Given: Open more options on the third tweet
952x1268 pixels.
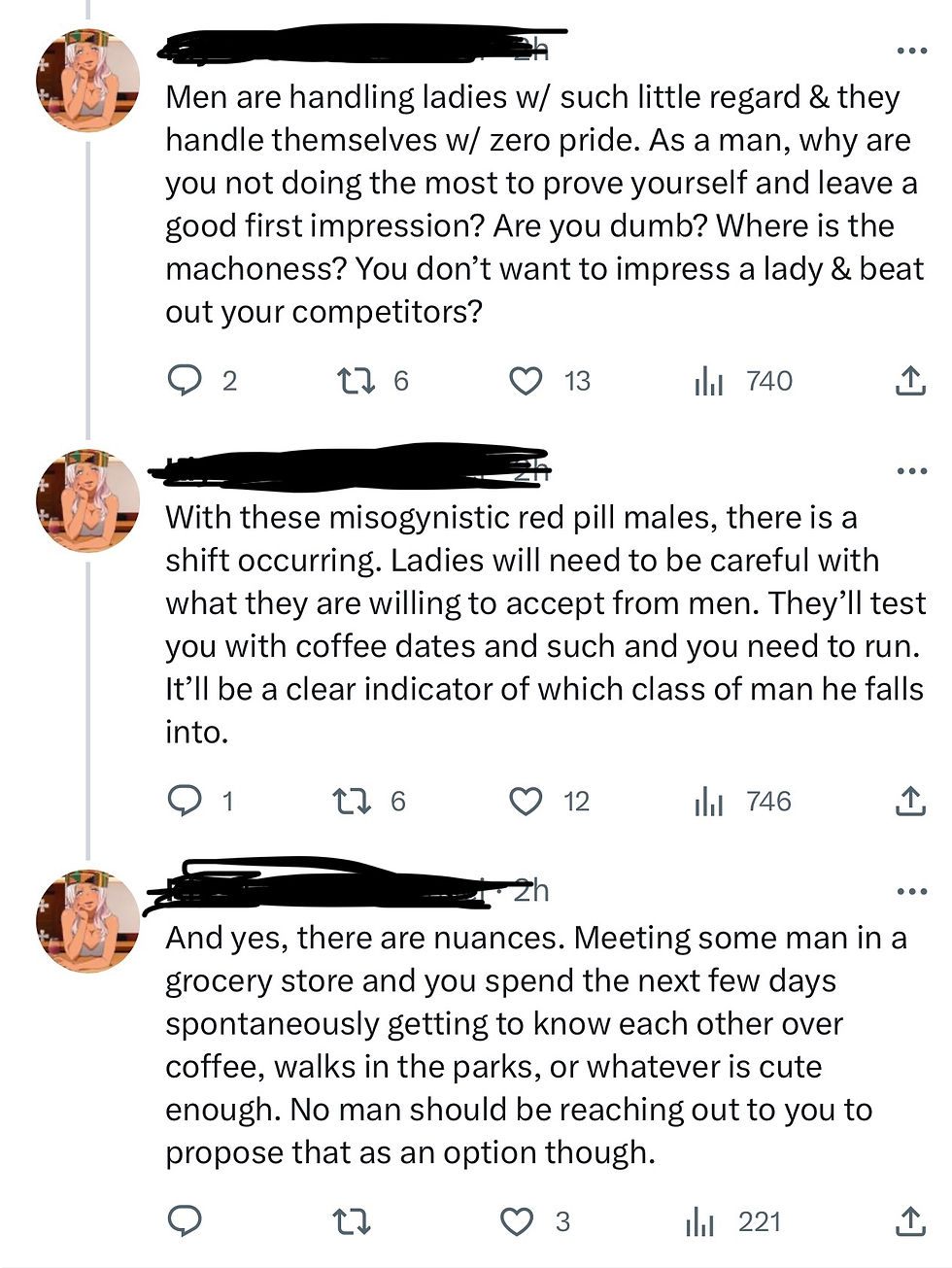Looking at the screenshot, I should 911,891.
